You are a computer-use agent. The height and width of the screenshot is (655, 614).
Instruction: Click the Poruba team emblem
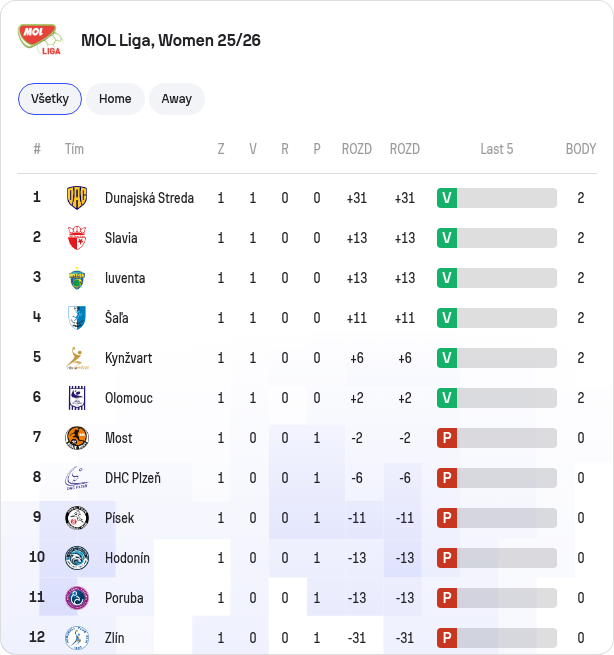pyautogui.click(x=77, y=598)
